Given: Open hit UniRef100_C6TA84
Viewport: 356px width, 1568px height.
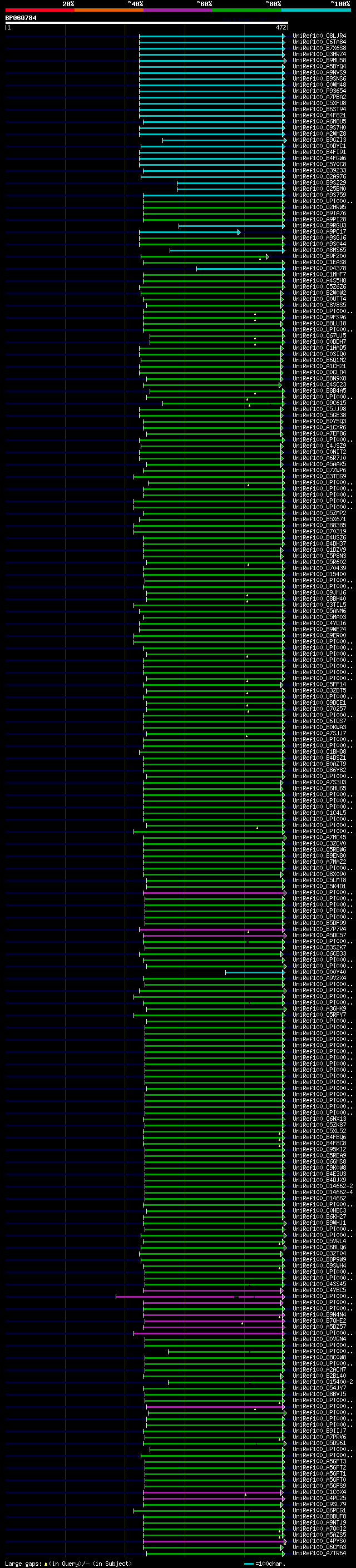Looking at the screenshot, I should [319, 43].
